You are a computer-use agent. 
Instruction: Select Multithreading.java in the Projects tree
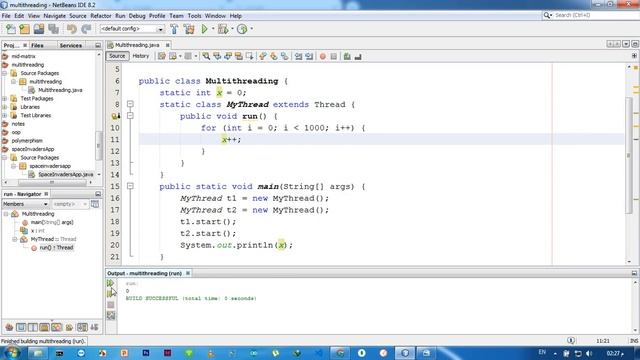(60, 90)
